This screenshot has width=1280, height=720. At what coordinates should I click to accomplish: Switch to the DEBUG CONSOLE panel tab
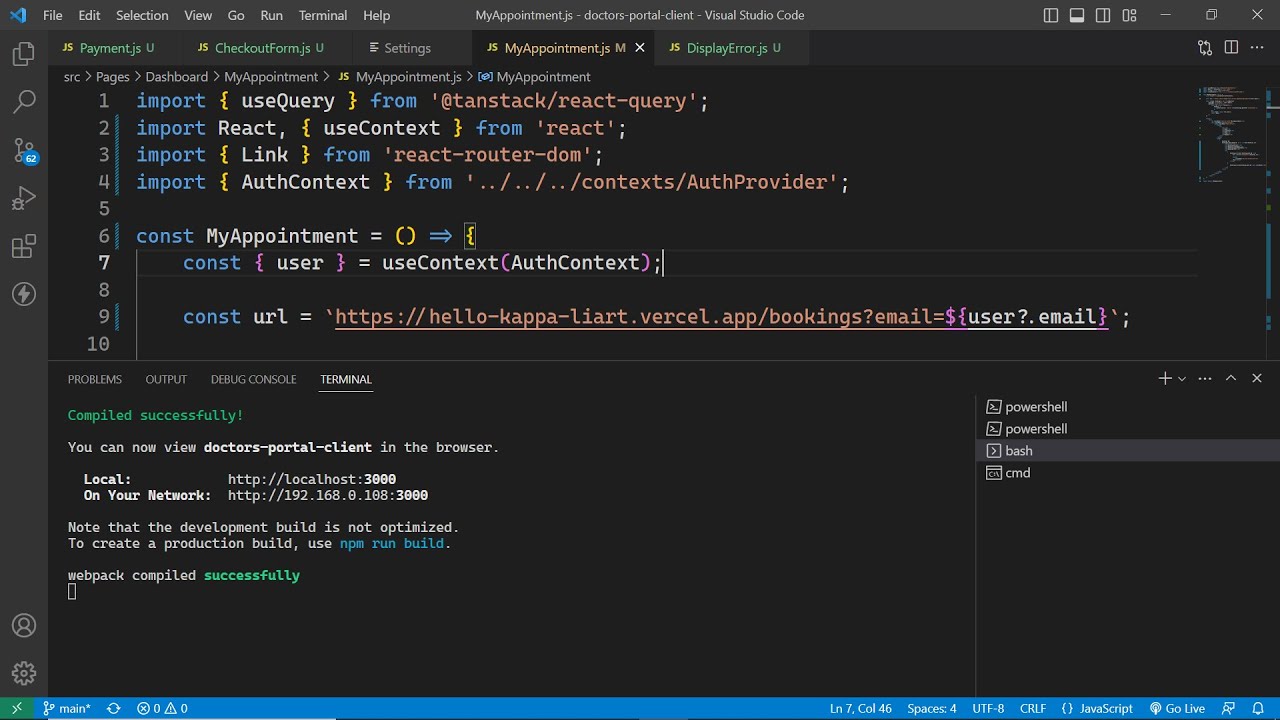253,380
